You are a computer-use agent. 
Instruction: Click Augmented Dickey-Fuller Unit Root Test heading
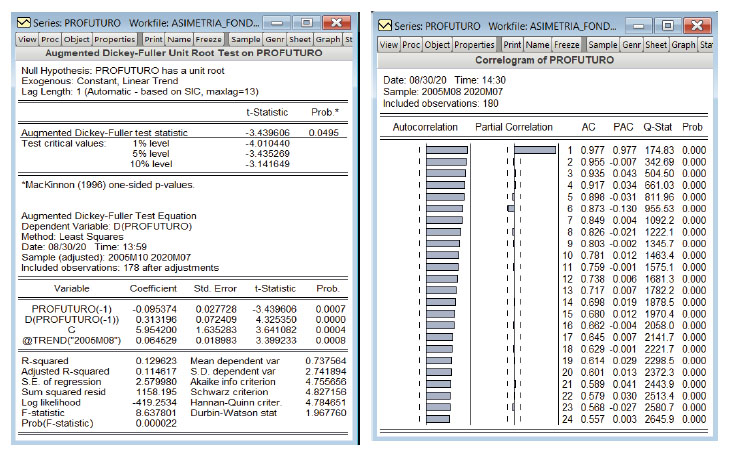click(x=184, y=53)
